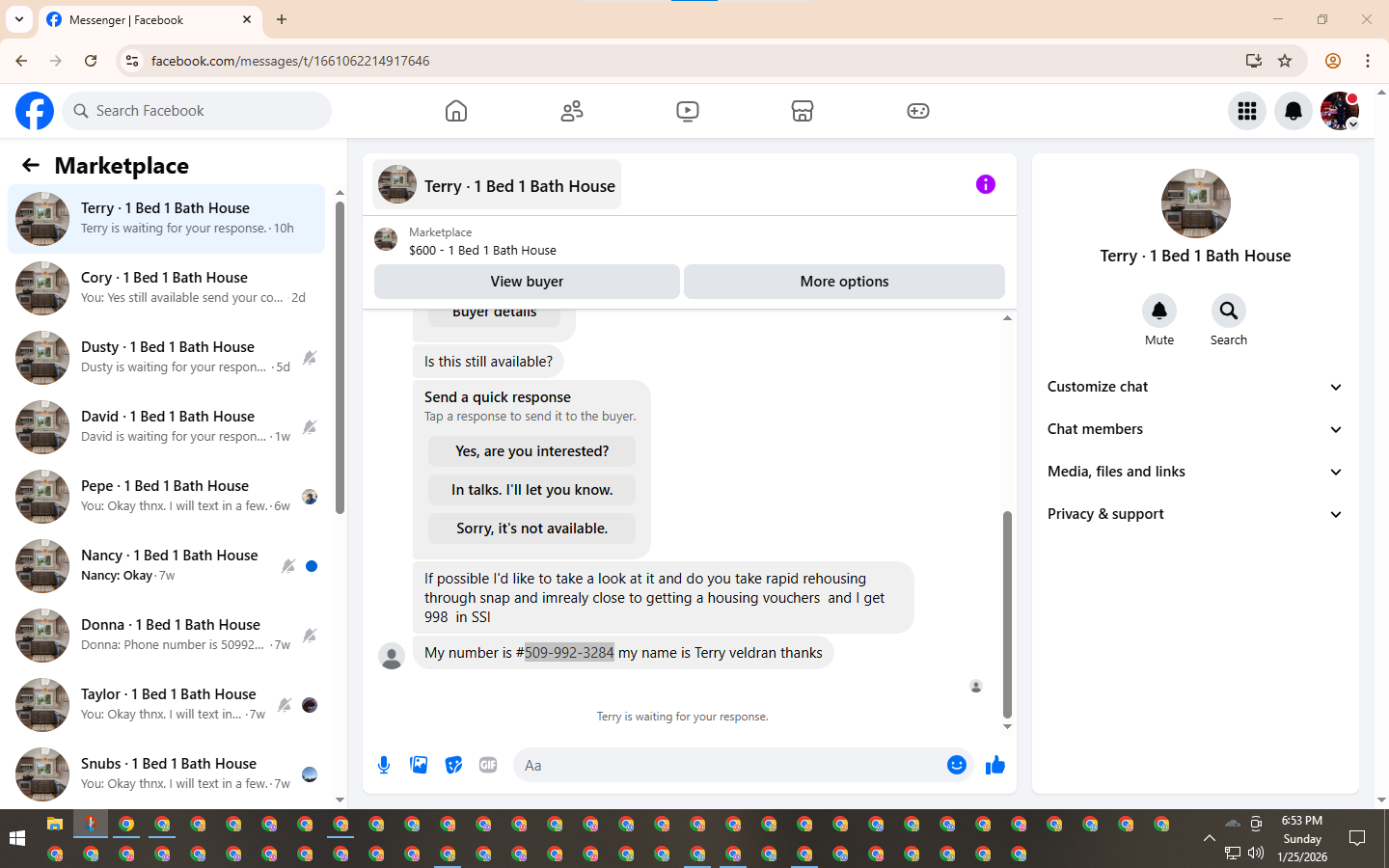Viewport: 1389px width, 868px height.
Task: Toggle muted bell on David conversation
Action: (x=310, y=427)
